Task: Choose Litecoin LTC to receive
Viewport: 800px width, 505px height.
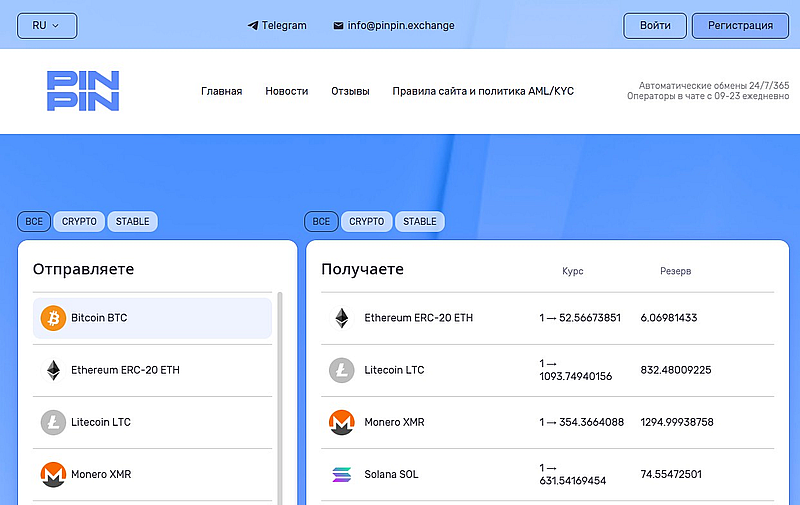Action: tap(547, 370)
